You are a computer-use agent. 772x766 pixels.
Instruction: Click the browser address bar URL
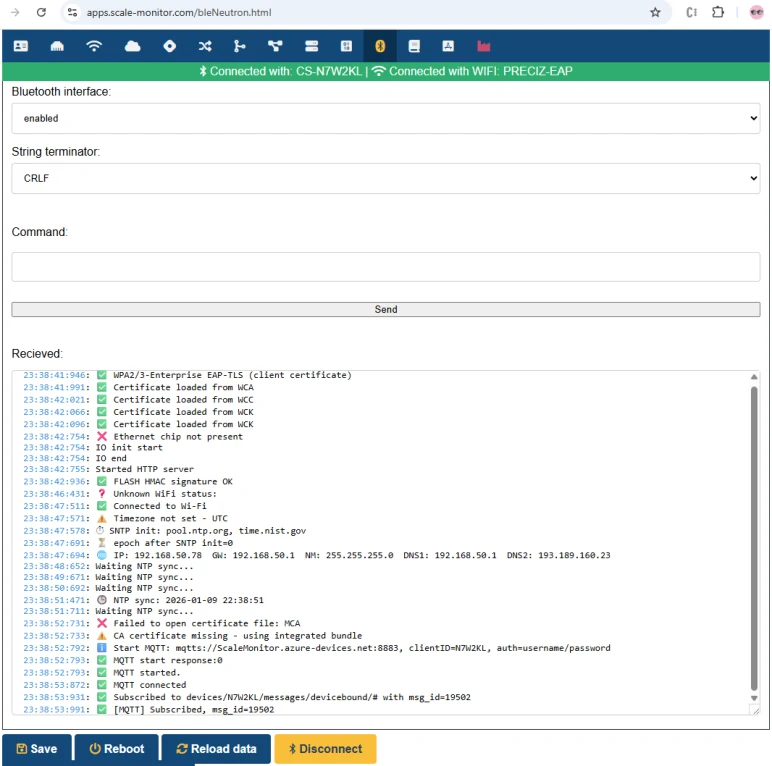tap(179, 12)
